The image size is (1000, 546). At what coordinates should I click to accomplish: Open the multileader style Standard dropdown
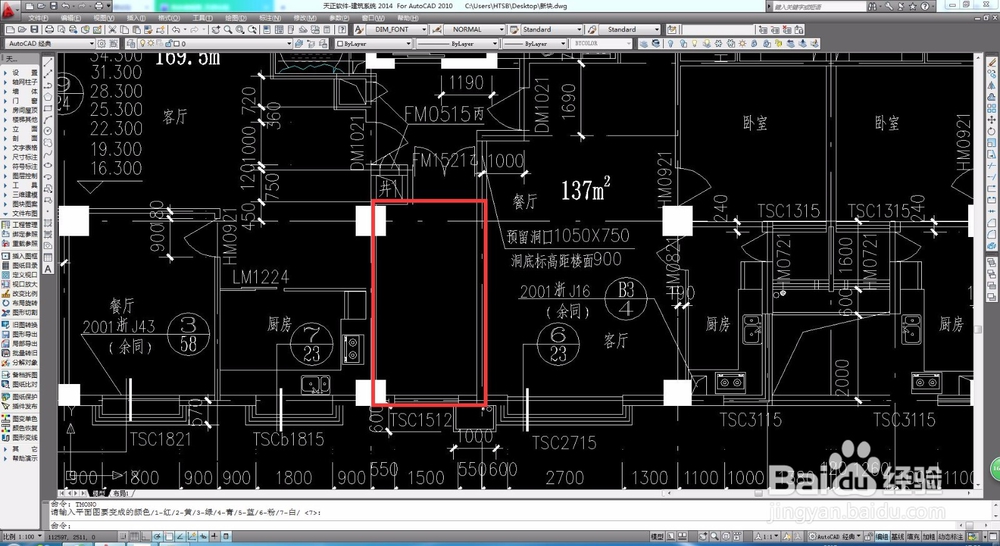click(657, 29)
